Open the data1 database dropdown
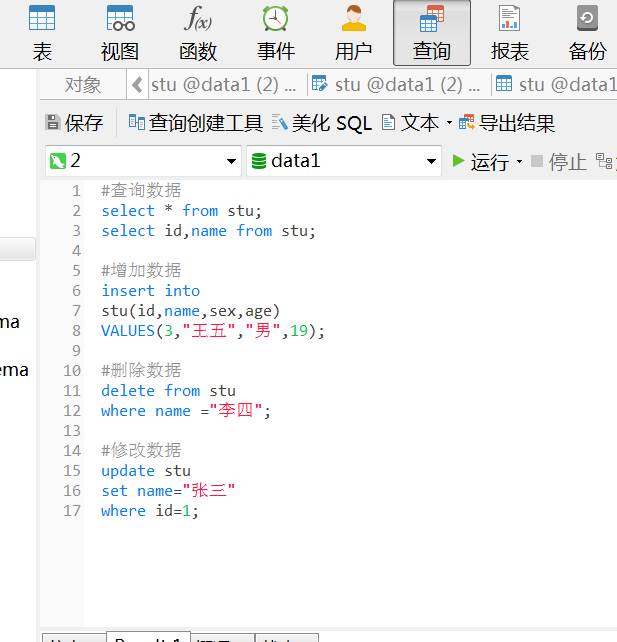Viewport: 617px width, 642px height. point(344,161)
